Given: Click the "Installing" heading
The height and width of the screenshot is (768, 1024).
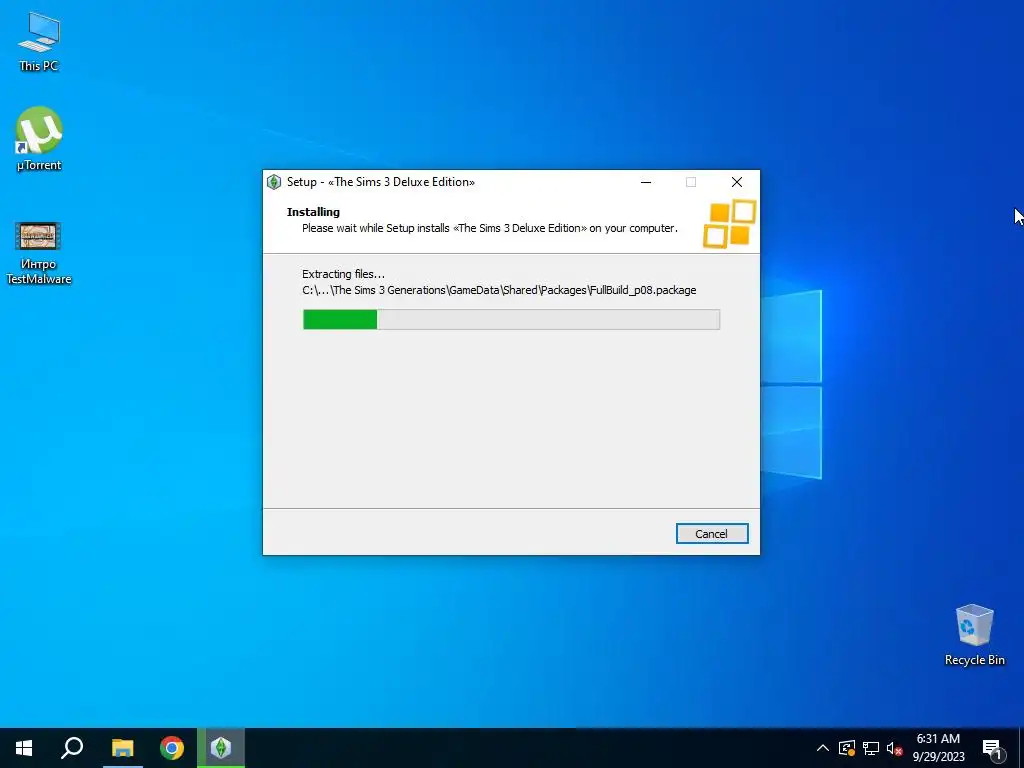Looking at the screenshot, I should click(x=313, y=212).
